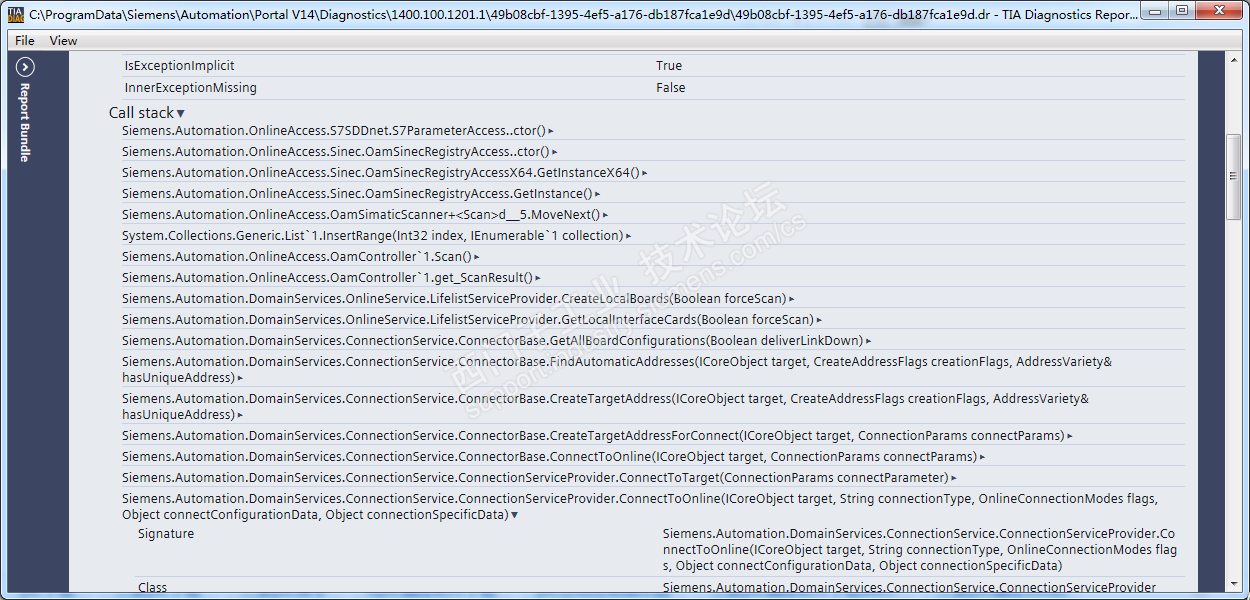The height and width of the screenshot is (600, 1250).
Task: Click the Signature value text
Action: 920,550
